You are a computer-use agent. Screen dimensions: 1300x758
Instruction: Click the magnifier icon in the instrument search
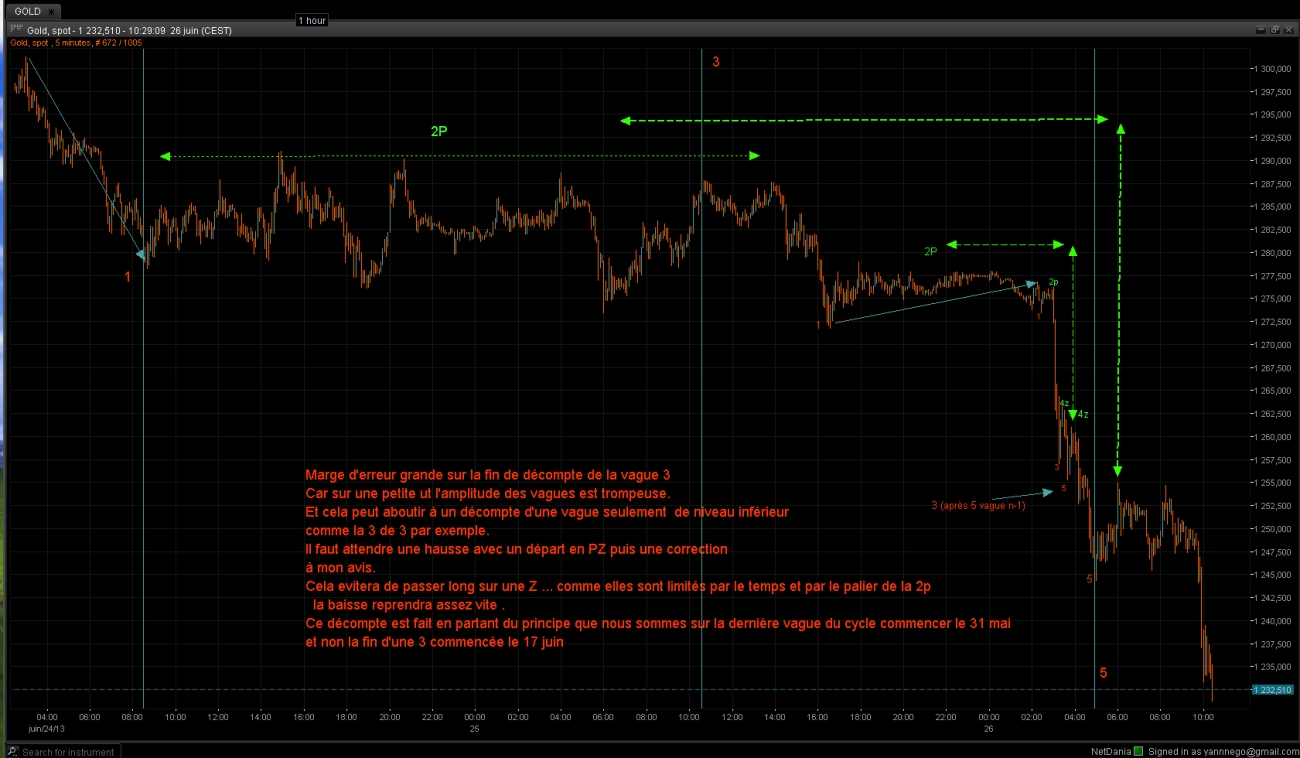[x=13, y=751]
